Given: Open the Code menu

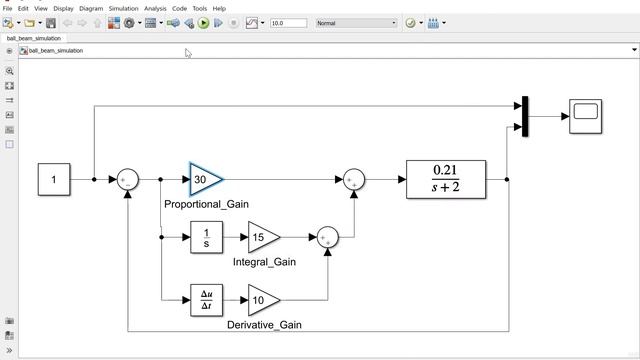Looking at the screenshot, I should [x=179, y=8].
